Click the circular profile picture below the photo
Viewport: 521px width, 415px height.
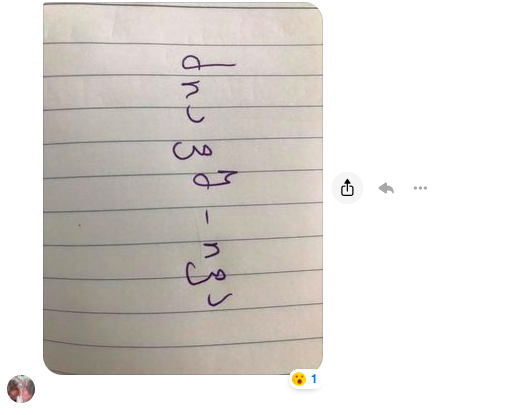coord(21,389)
